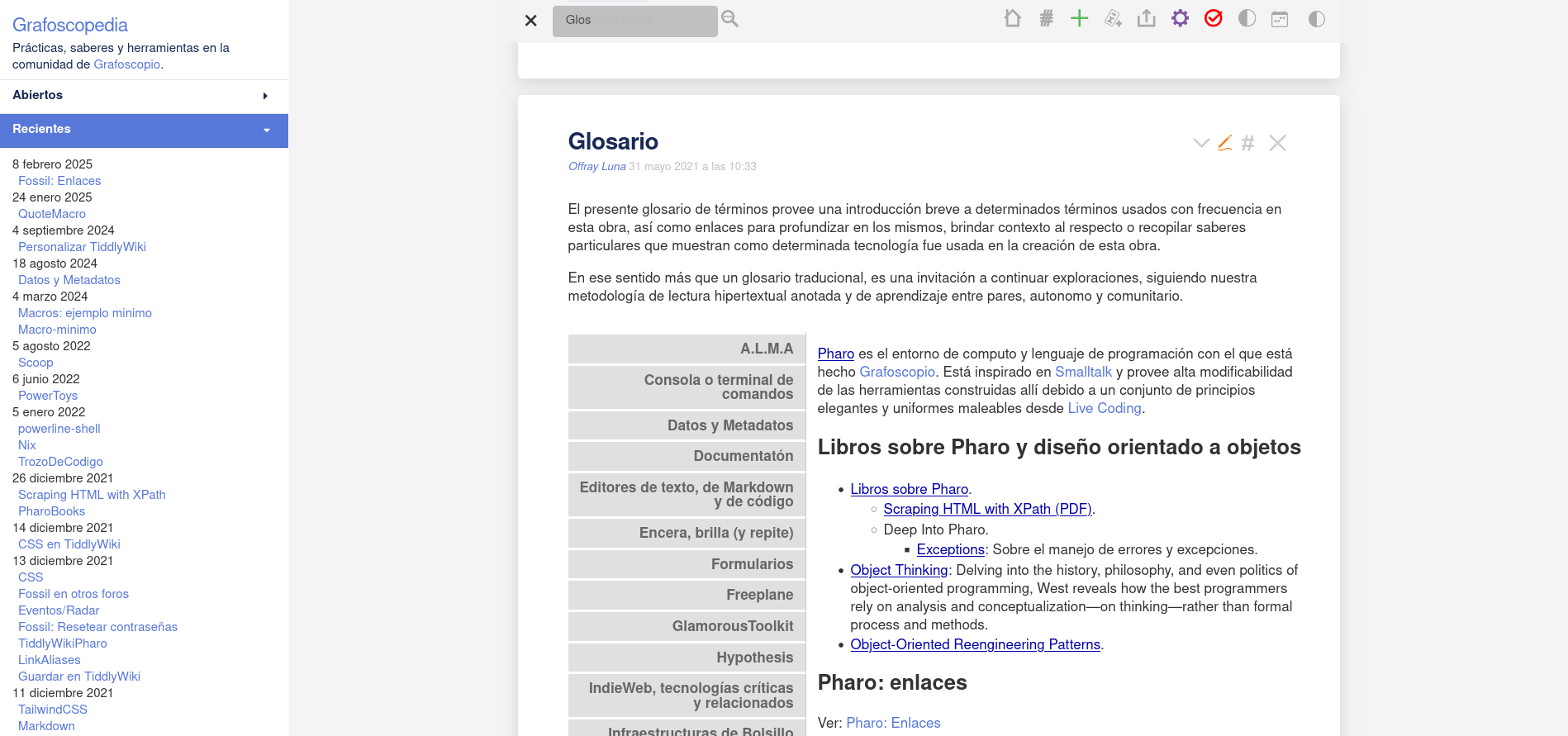Open Fossil: Resetear contraseñas entry
1568x736 pixels.
point(97,627)
